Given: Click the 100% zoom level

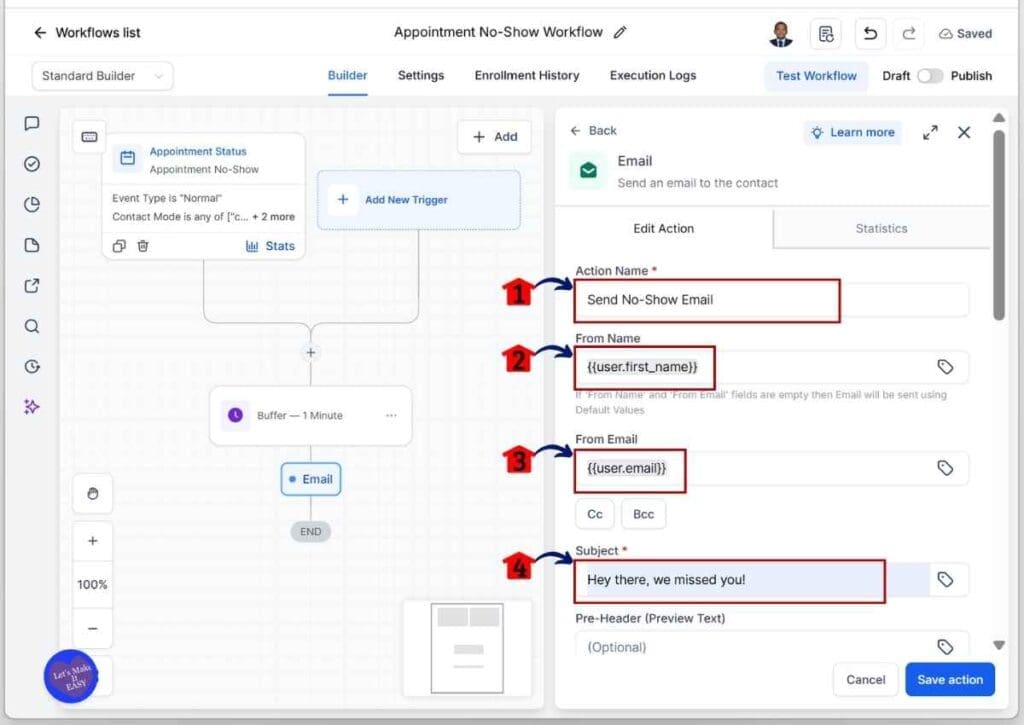Looking at the screenshot, I should 93,585.
